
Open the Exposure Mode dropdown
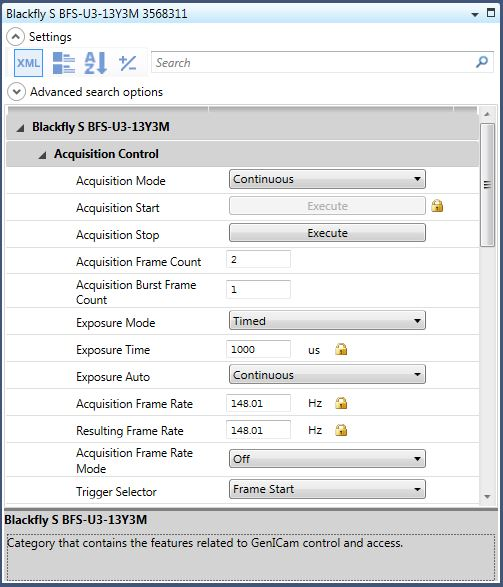click(327, 321)
